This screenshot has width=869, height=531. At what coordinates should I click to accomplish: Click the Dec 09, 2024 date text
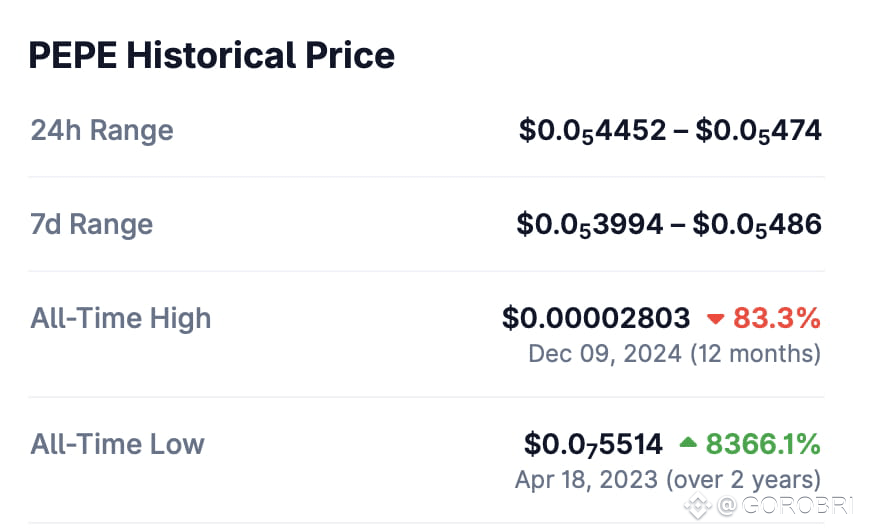[x=605, y=353]
